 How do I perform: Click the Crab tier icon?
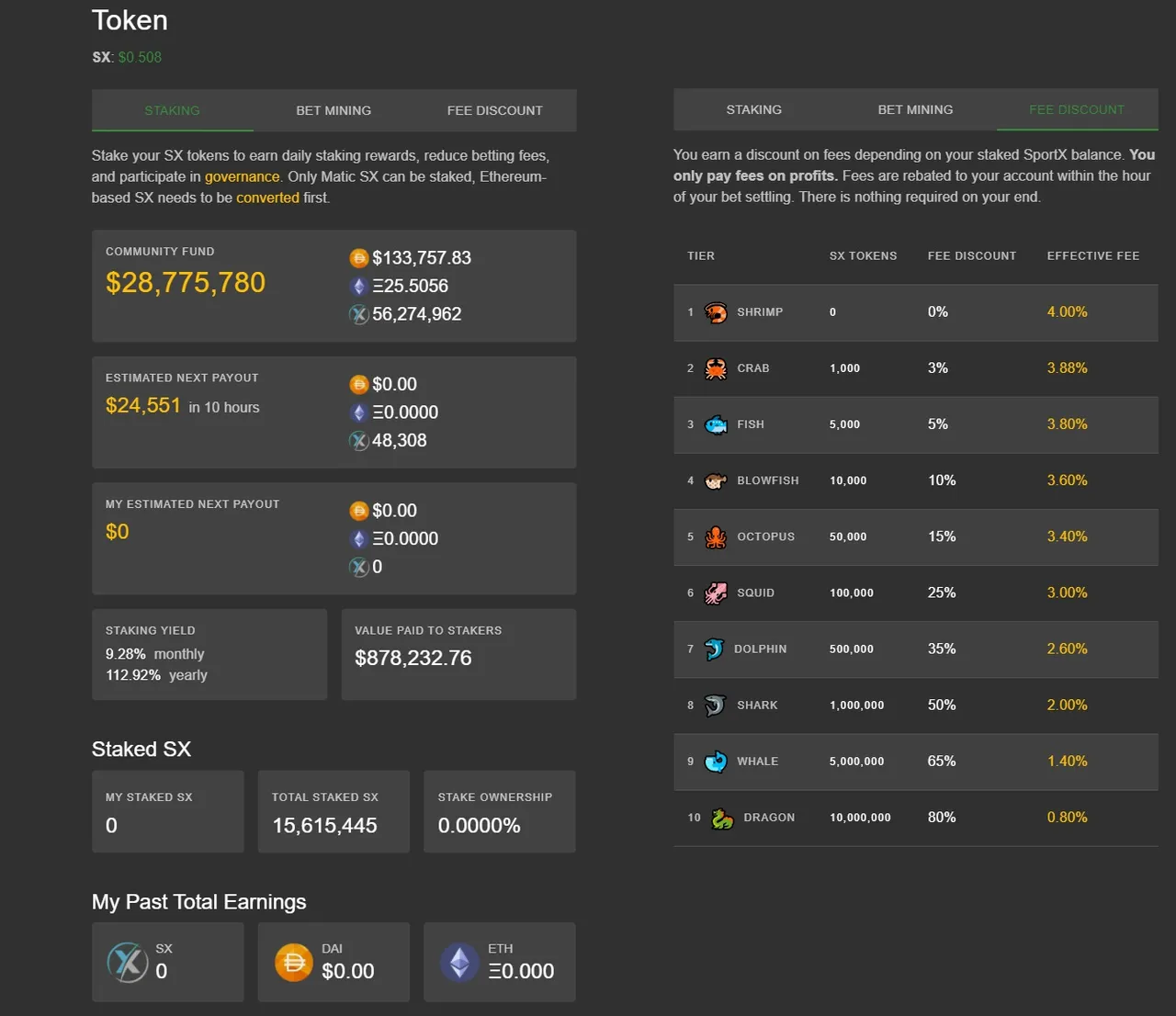point(716,368)
